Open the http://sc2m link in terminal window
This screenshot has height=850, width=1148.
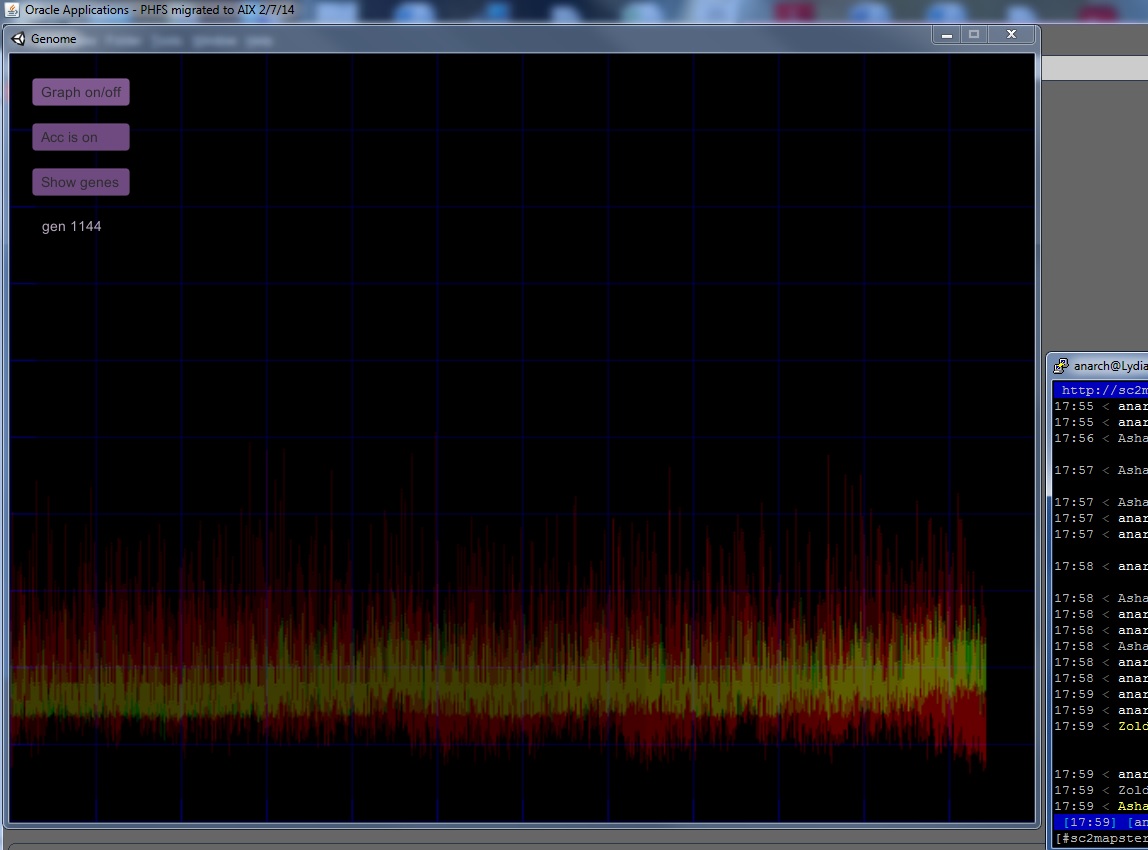(x=1104, y=390)
